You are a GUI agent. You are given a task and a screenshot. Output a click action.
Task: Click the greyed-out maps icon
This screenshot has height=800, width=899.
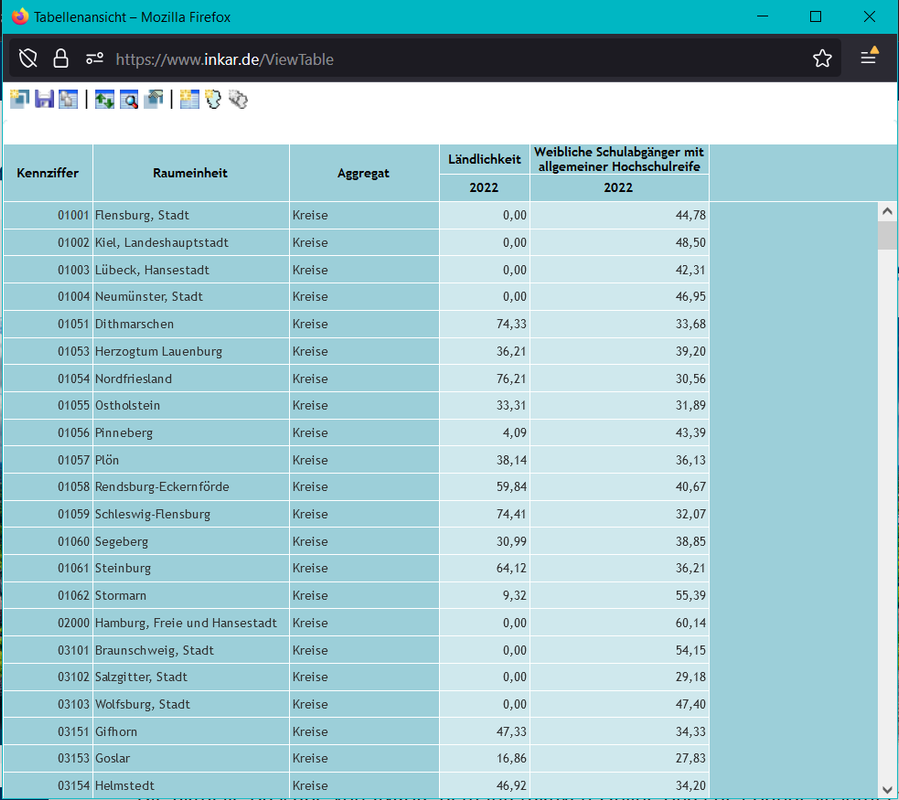(x=238, y=99)
